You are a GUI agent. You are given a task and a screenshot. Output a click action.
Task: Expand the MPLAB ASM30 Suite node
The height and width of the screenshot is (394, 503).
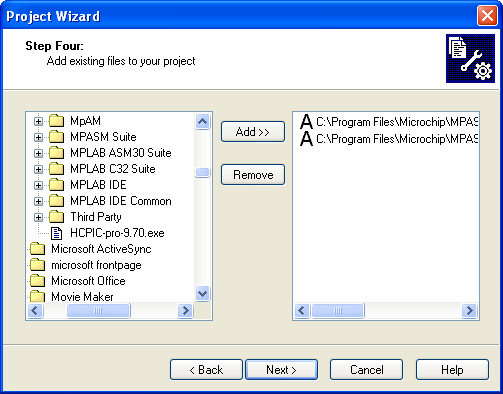[38, 153]
